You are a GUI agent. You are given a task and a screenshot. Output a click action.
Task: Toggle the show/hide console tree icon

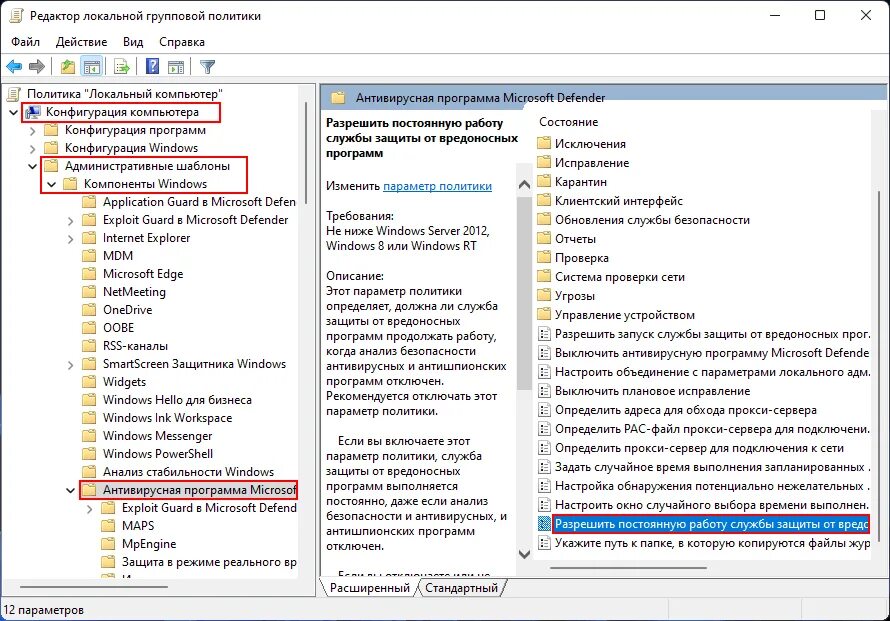(91, 66)
